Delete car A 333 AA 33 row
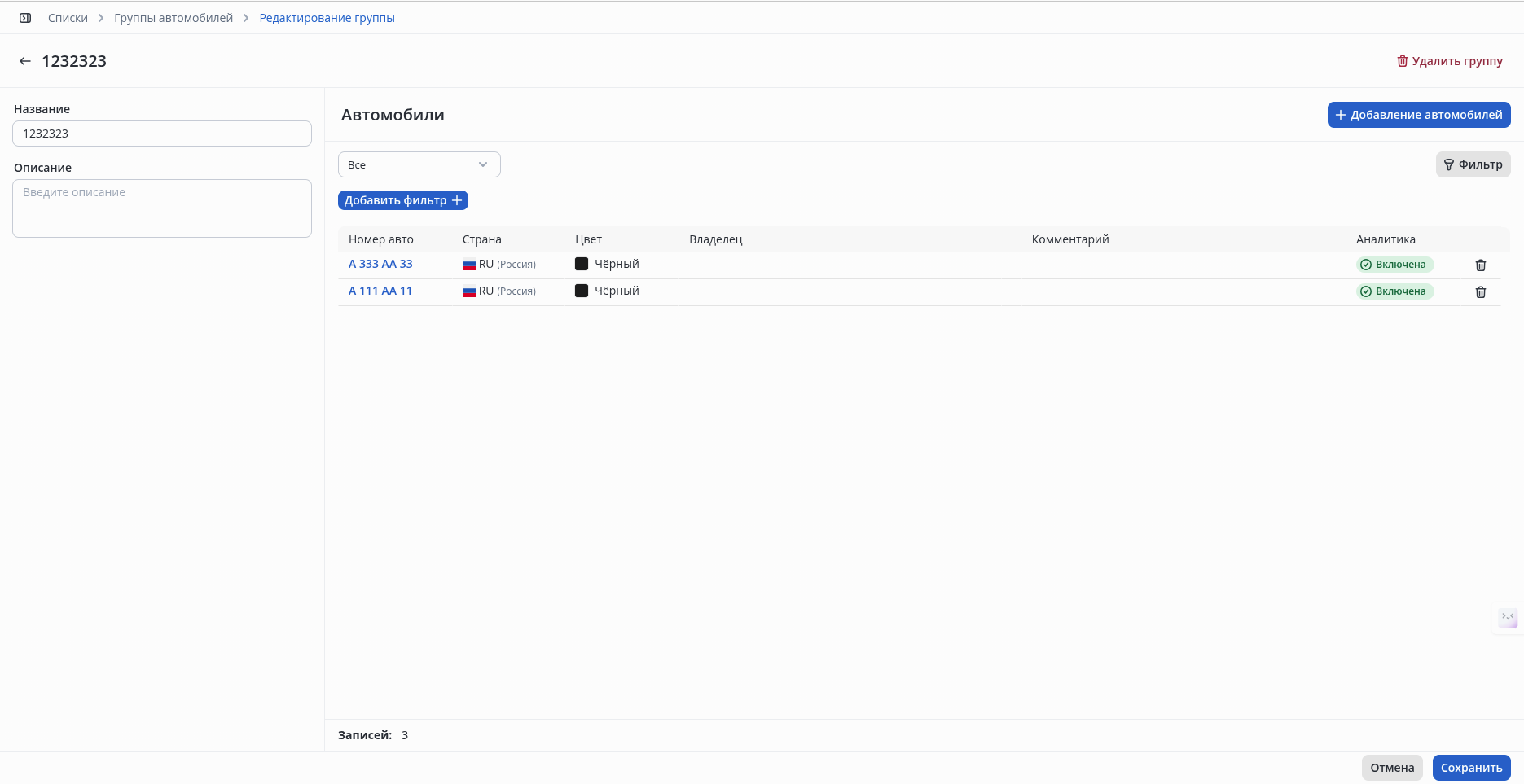This screenshot has width=1524, height=784. tap(1480, 265)
